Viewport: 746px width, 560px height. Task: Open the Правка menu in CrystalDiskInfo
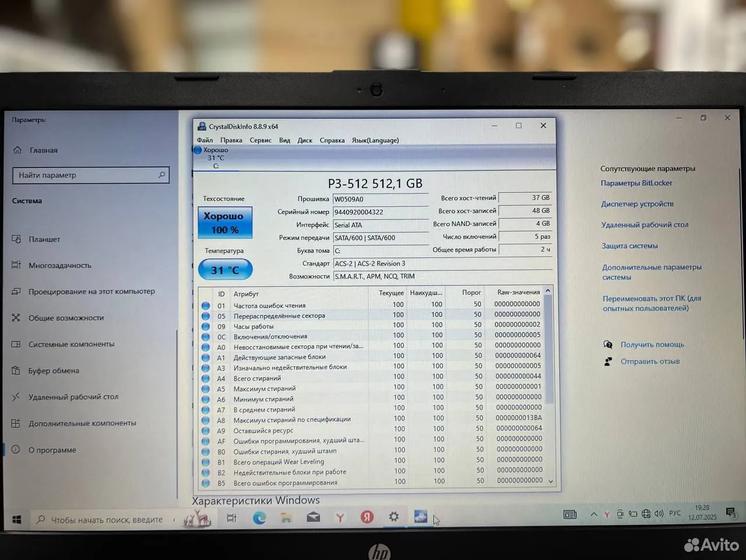(x=231, y=140)
